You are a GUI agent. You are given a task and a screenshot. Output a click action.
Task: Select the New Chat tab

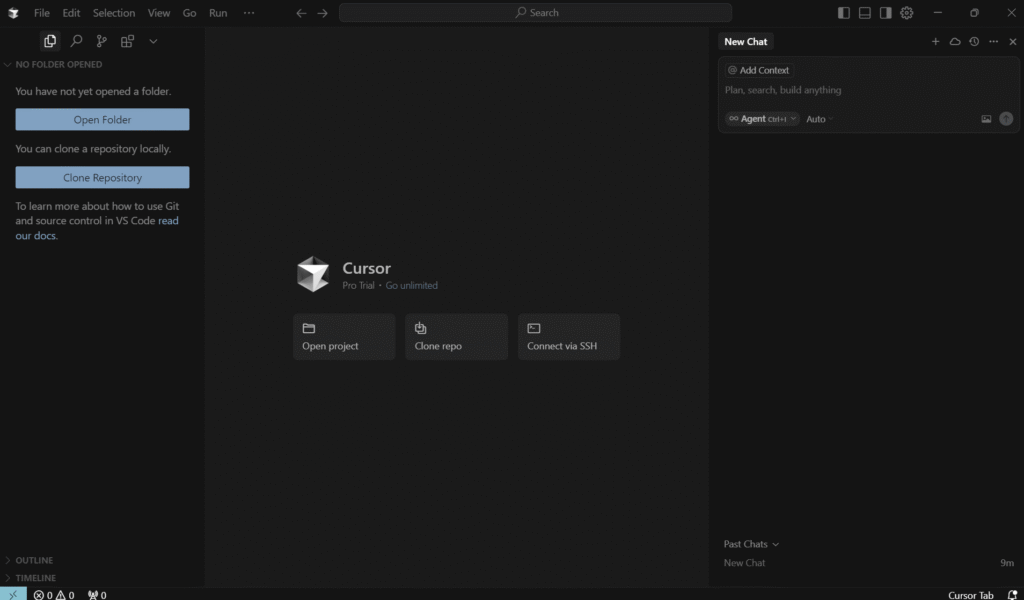tap(746, 41)
